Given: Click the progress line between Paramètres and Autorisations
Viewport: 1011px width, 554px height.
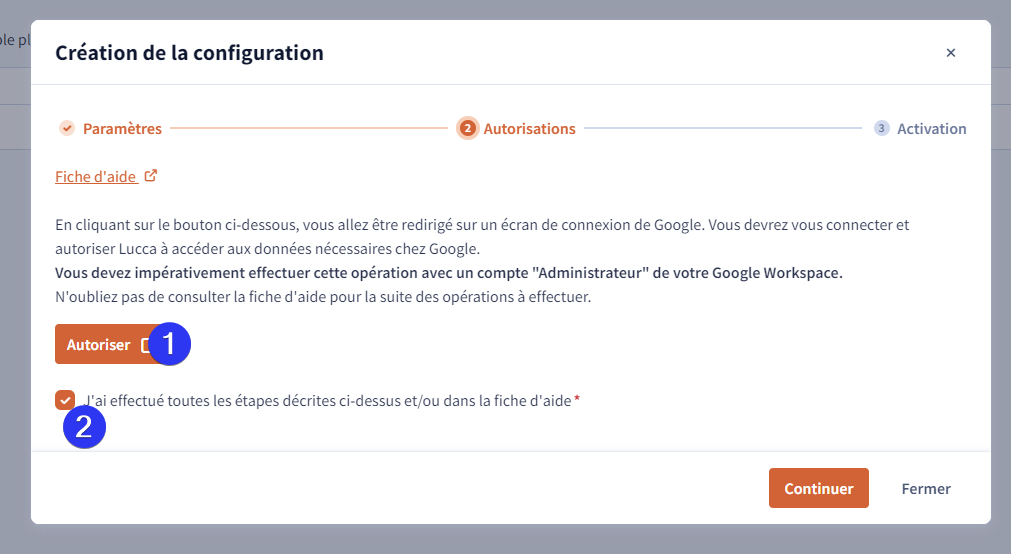Looking at the screenshot, I should pos(309,128).
